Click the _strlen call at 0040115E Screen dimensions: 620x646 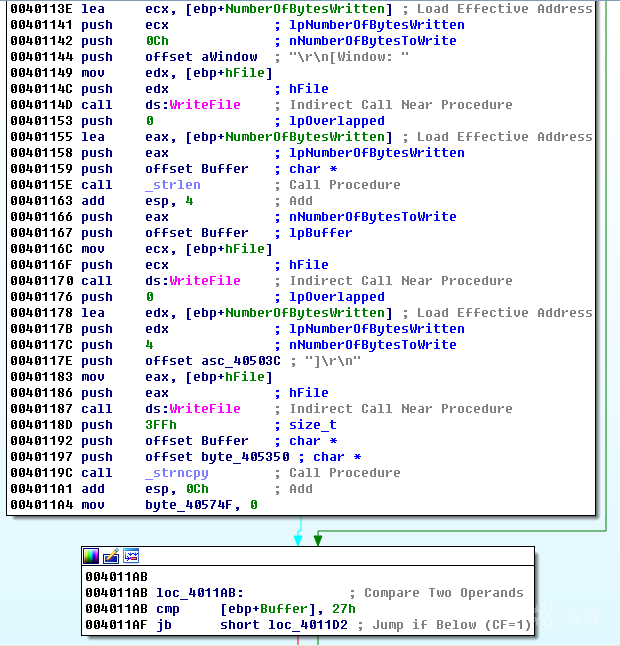pyautogui.click(x=173, y=185)
